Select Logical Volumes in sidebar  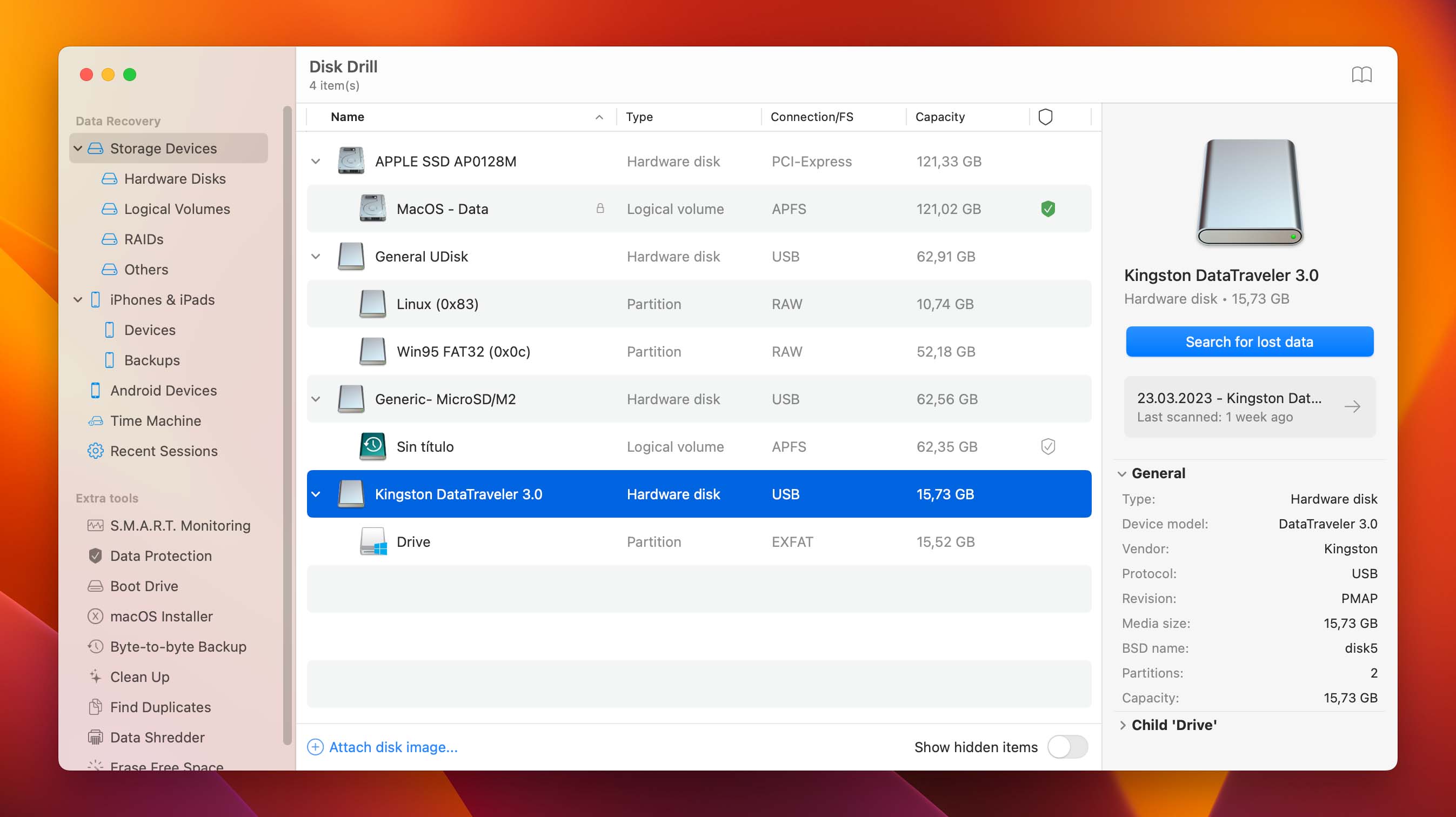pyautogui.click(x=177, y=209)
